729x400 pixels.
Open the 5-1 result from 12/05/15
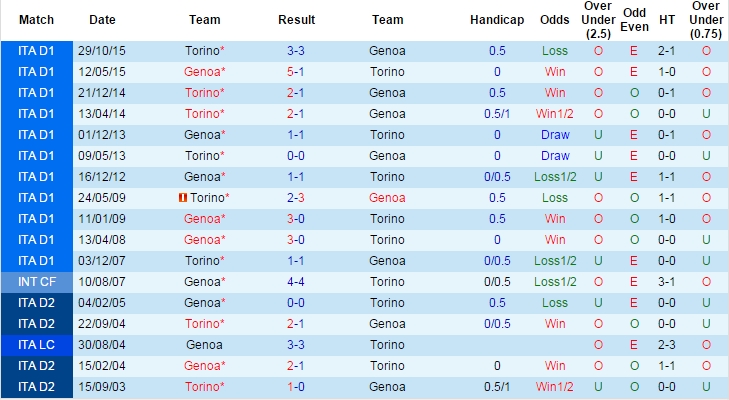pyautogui.click(x=296, y=72)
